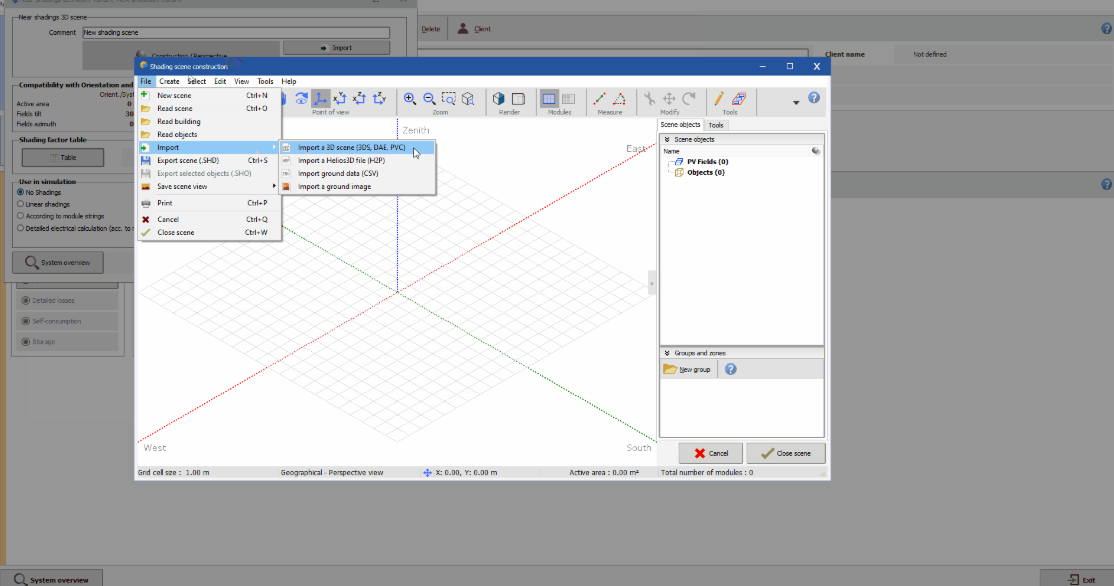The width and height of the screenshot is (1114, 586).
Task: Open the Create menu
Action: coord(169,82)
